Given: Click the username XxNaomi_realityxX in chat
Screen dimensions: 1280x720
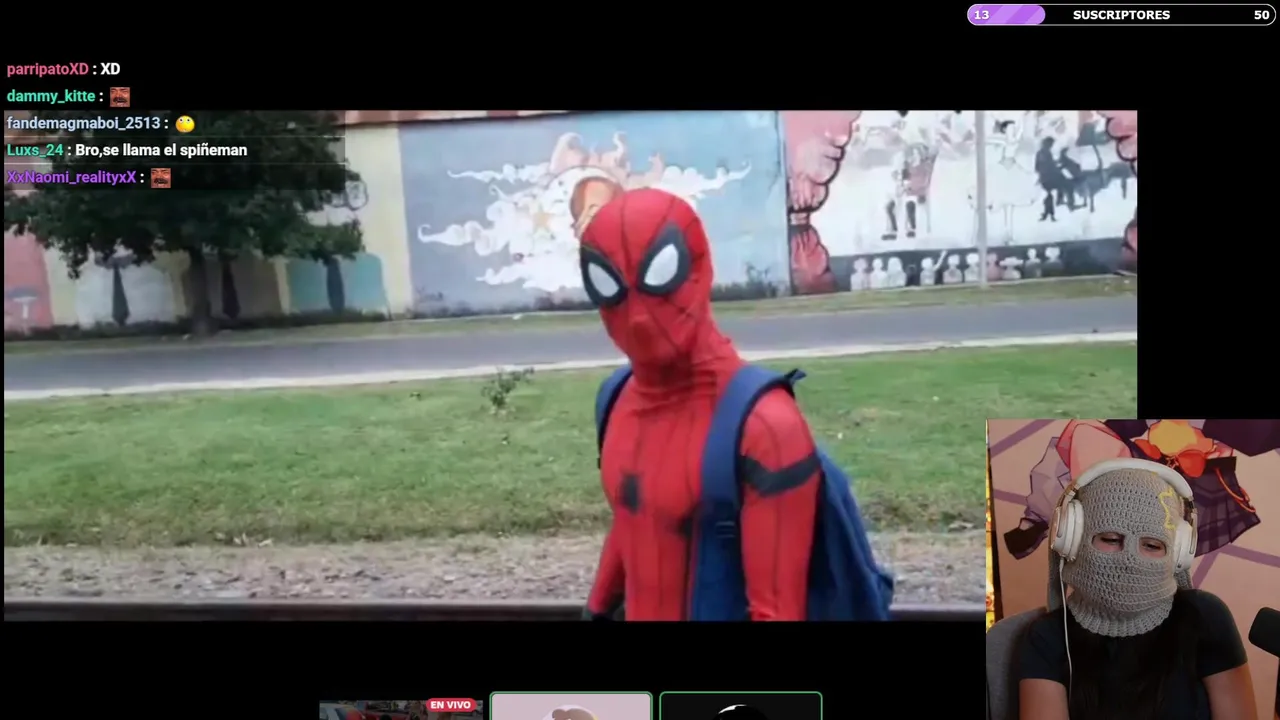Looking at the screenshot, I should (71, 177).
